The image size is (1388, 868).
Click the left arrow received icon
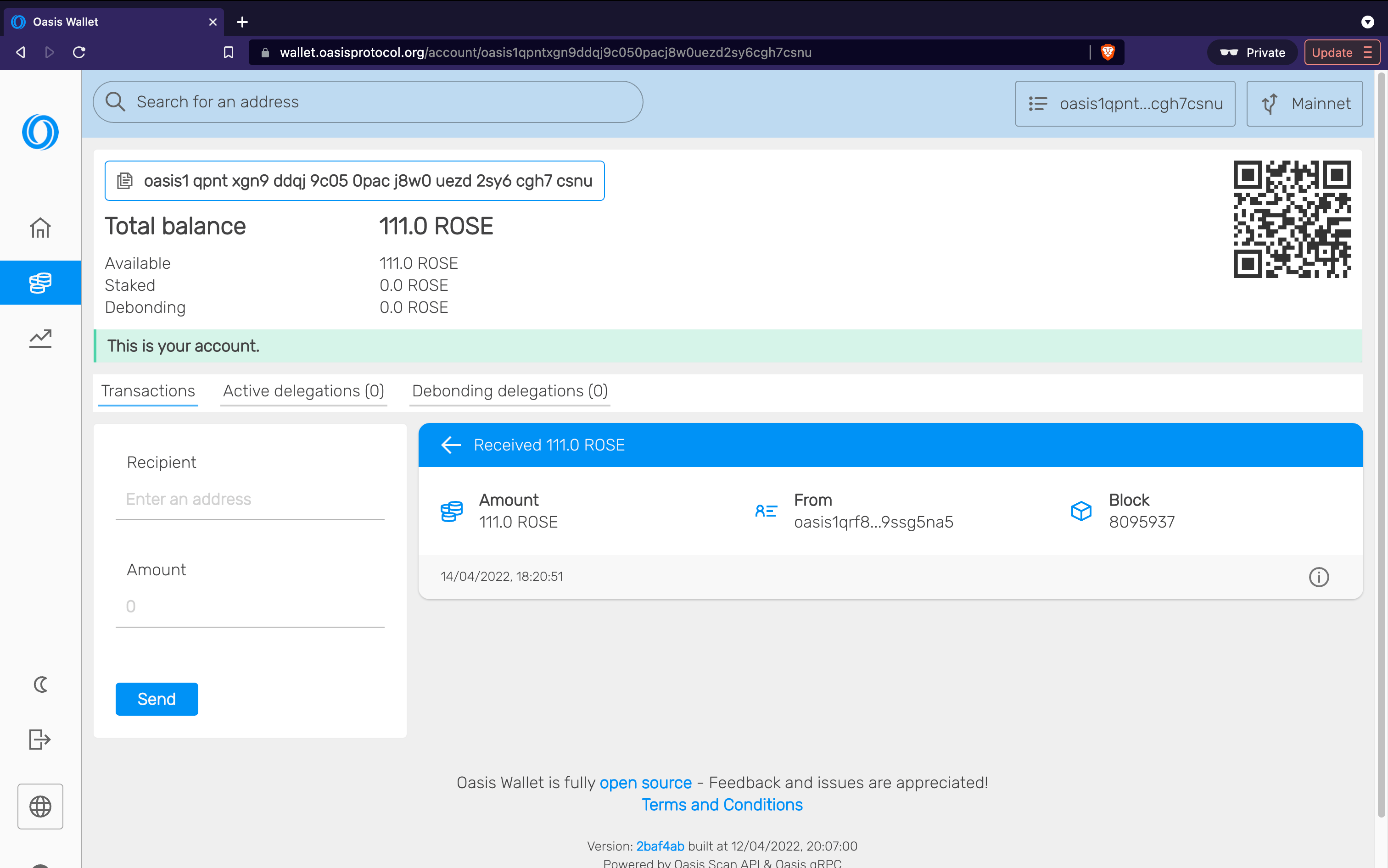pyautogui.click(x=451, y=445)
